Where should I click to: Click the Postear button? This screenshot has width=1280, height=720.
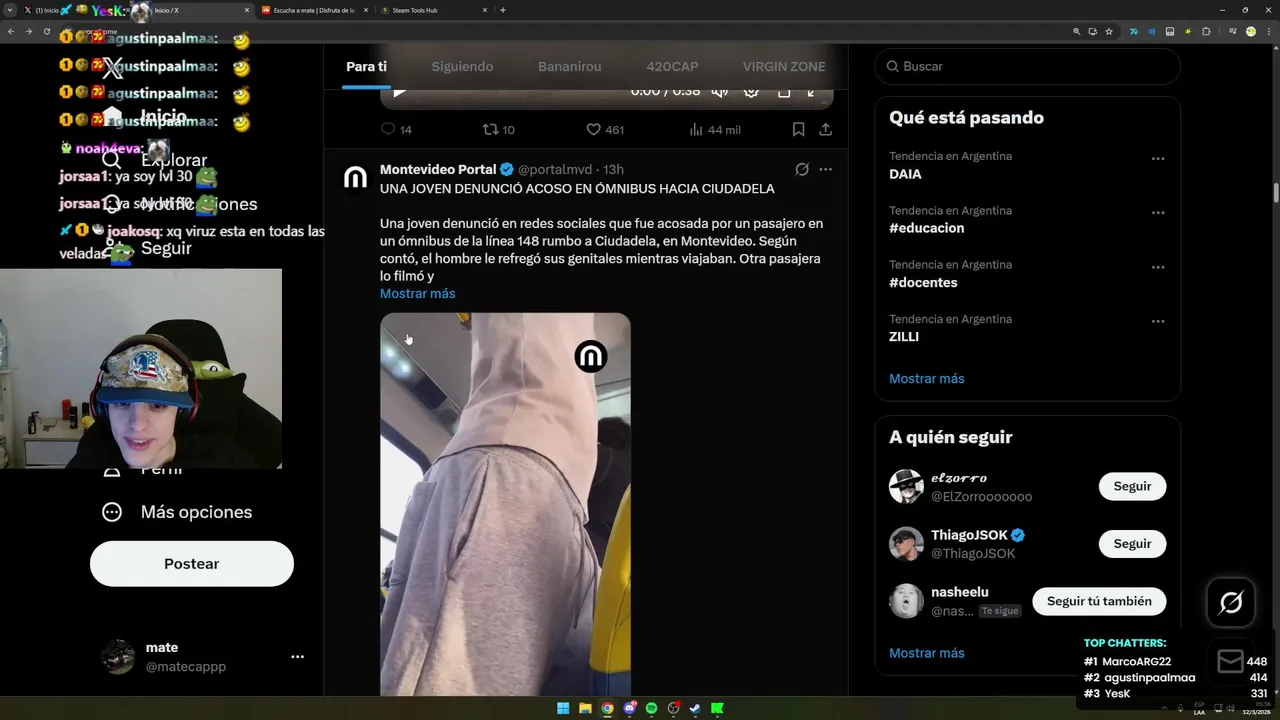point(192,564)
